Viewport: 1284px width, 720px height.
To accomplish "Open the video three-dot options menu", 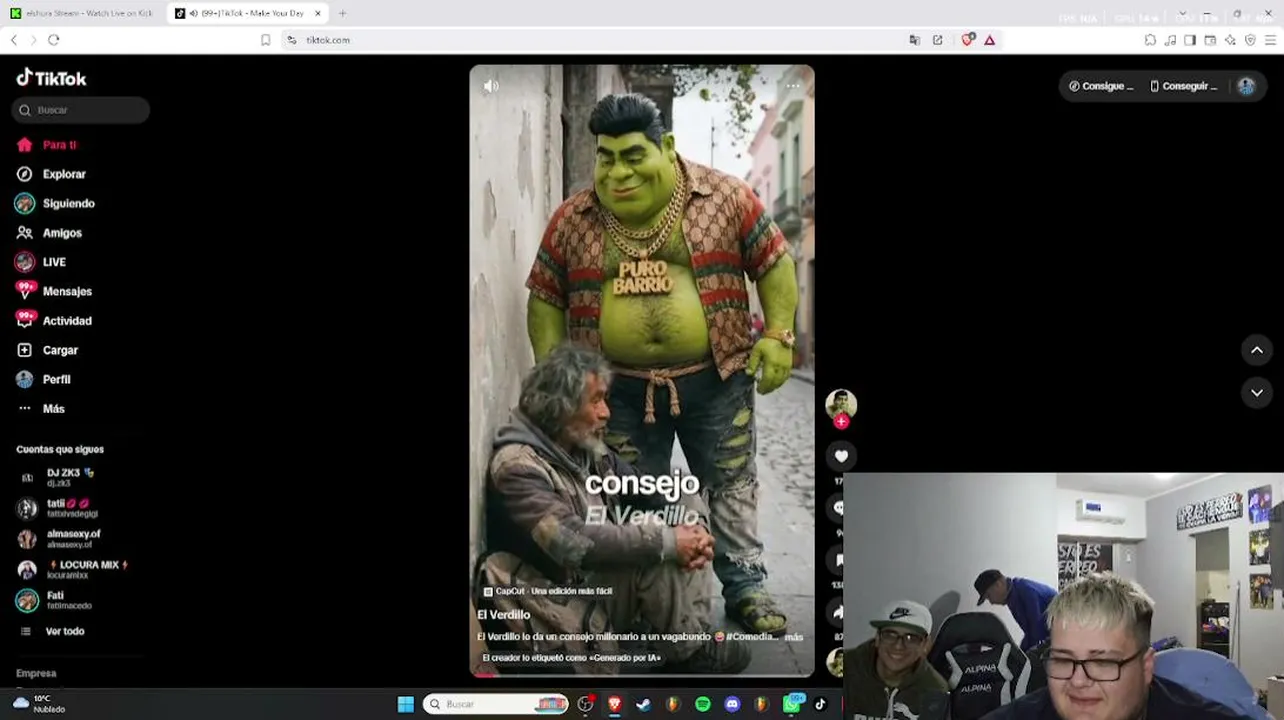I will point(793,86).
